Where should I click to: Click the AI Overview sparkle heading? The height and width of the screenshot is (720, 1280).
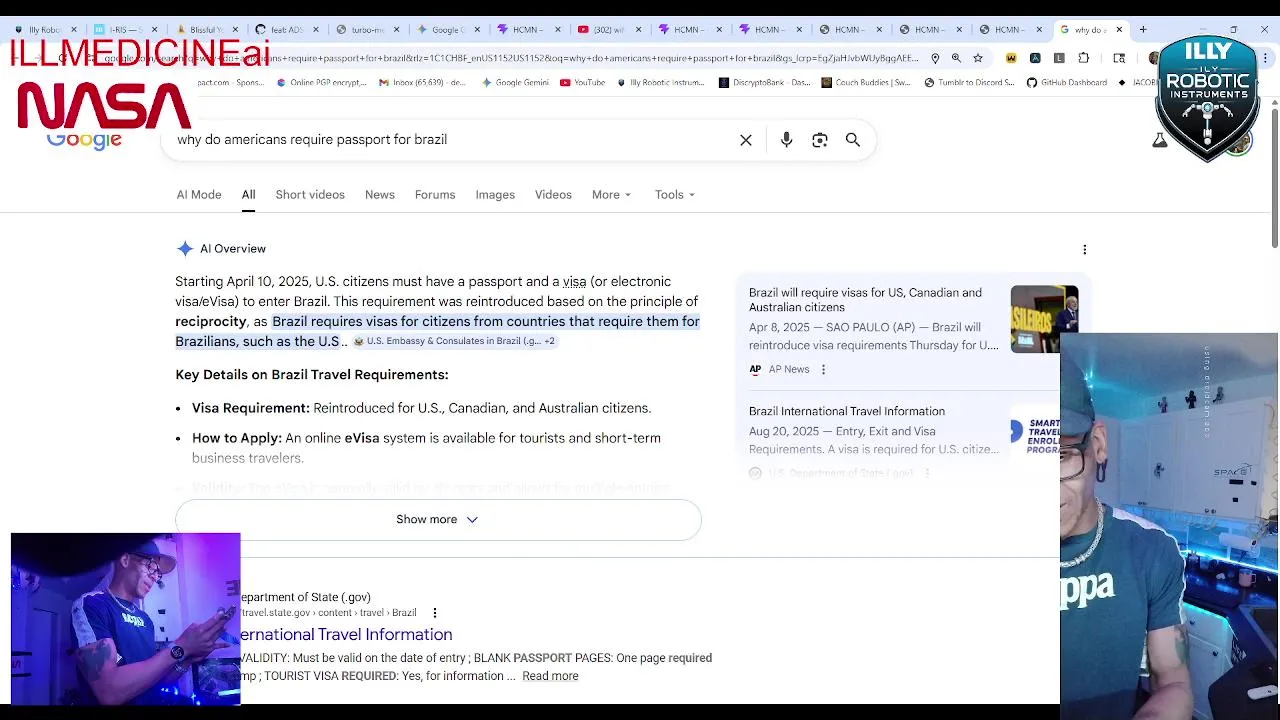pyautogui.click(x=222, y=249)
